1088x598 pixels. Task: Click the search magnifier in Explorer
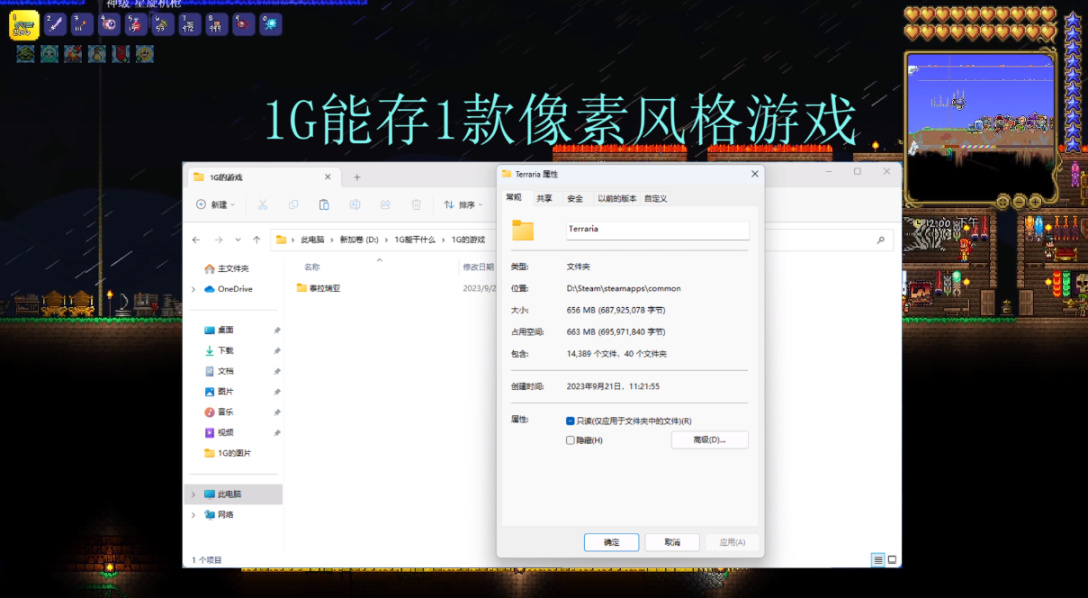click(881, 240)
